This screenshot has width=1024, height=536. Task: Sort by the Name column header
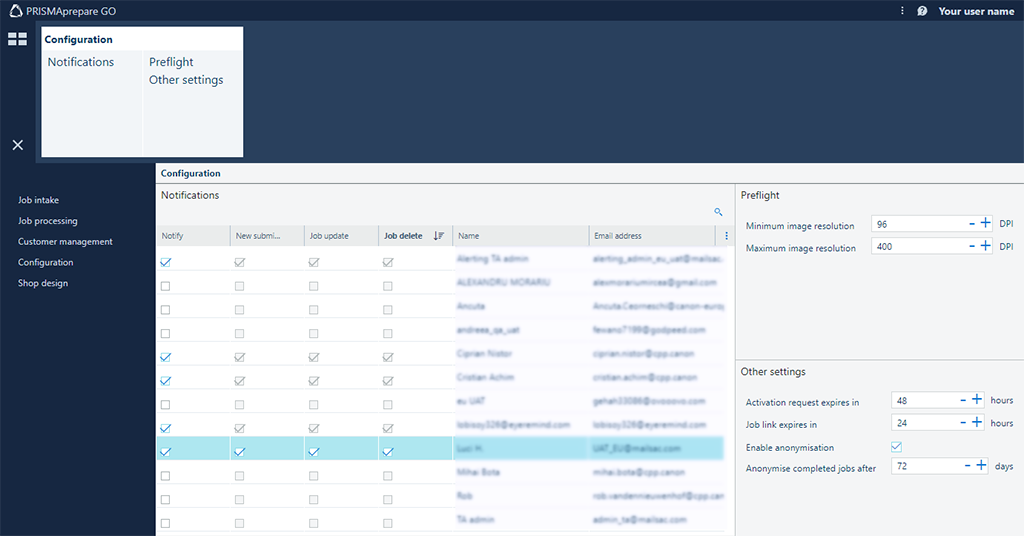pos(521,236)
